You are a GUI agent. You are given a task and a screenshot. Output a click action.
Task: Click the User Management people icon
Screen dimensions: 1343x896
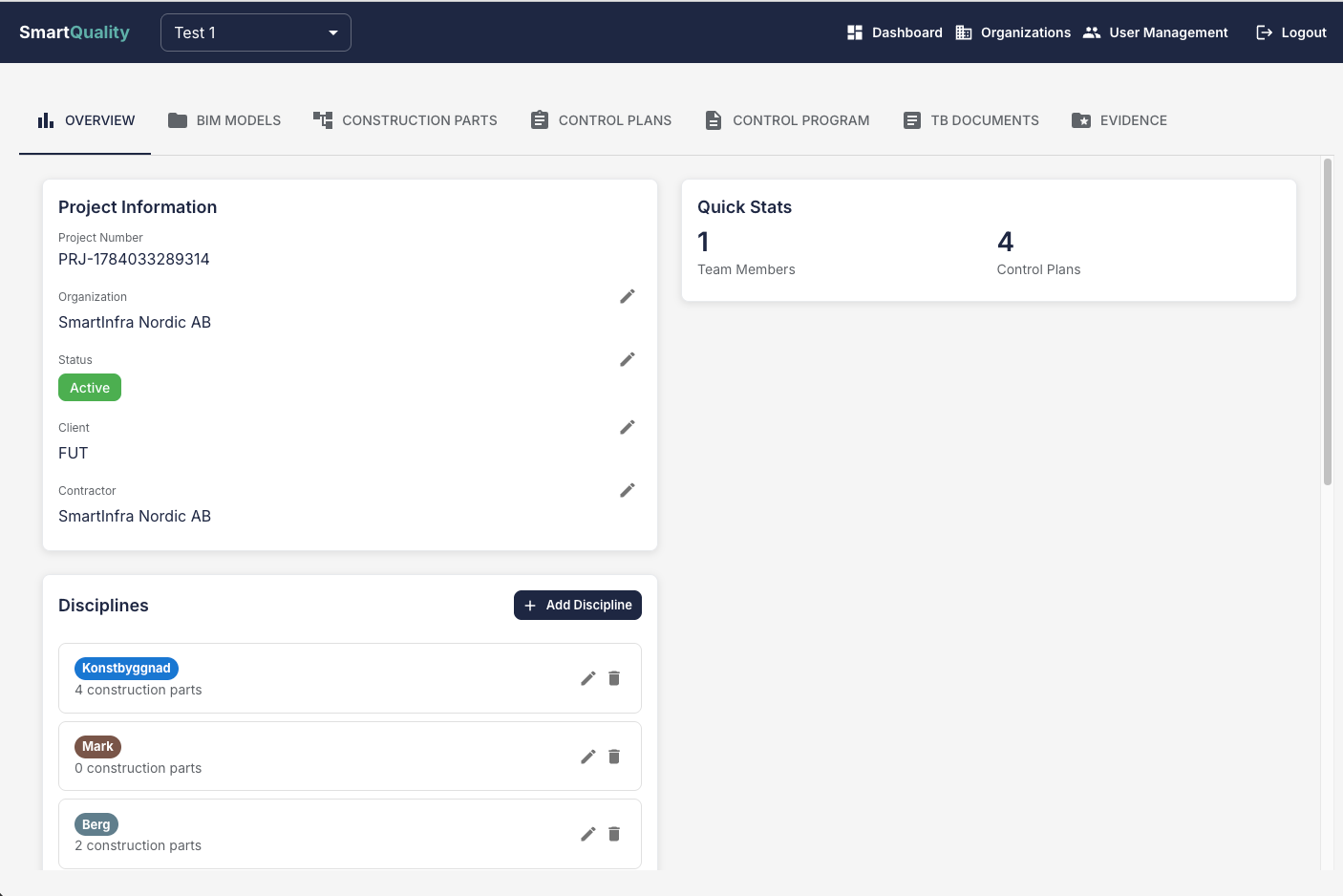tap(1092, 32)
